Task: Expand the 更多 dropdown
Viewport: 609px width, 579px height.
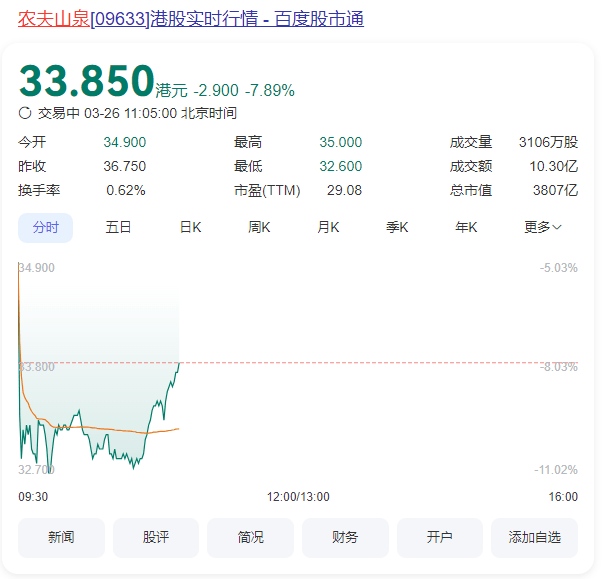Action: pyautogui.click(x=542, y=227)
